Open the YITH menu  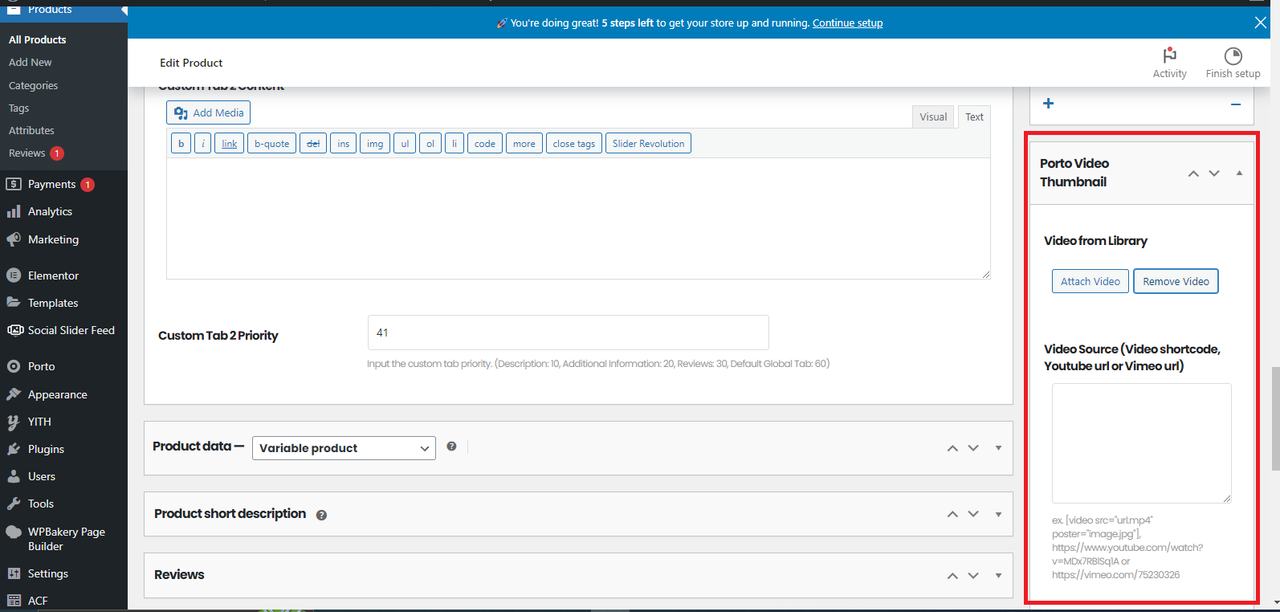39,421
